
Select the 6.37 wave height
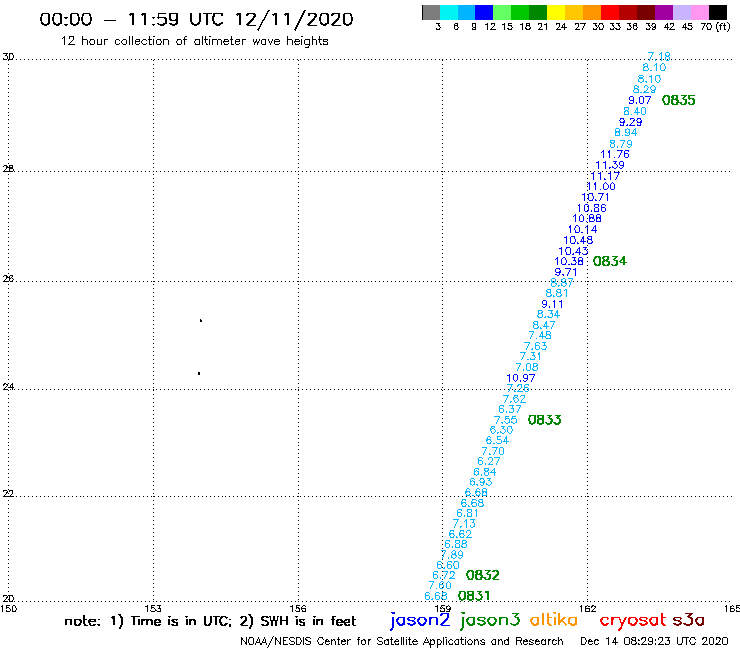point(510,409)
